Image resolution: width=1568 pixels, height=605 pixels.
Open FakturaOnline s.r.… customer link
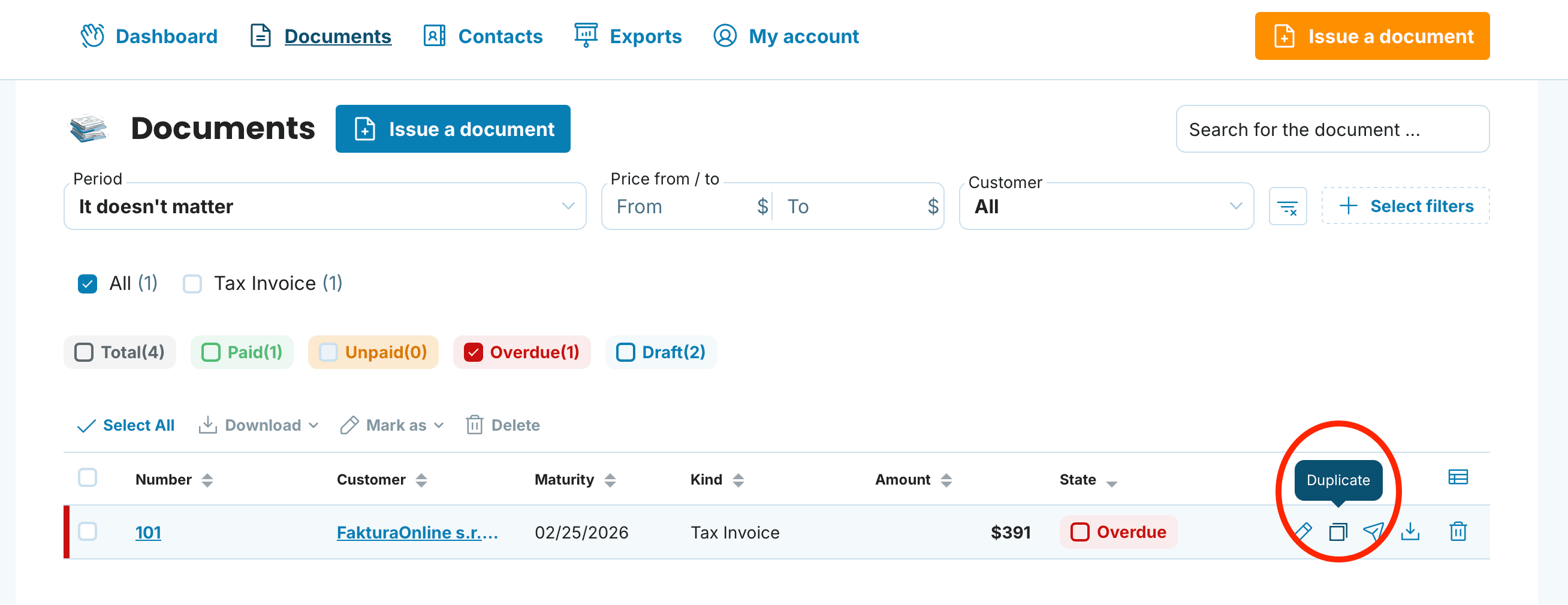[418, 533]
